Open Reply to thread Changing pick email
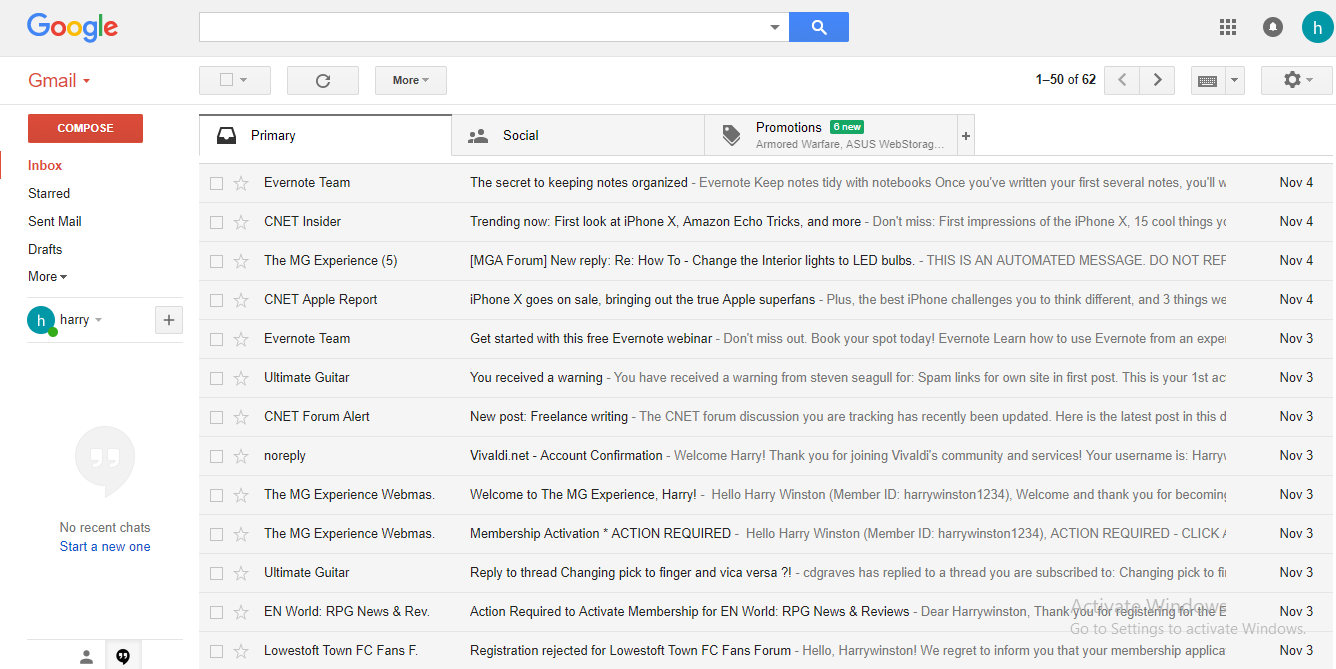Image resolution: width=1336 pixels, height=669 pixels. (765, 573)
